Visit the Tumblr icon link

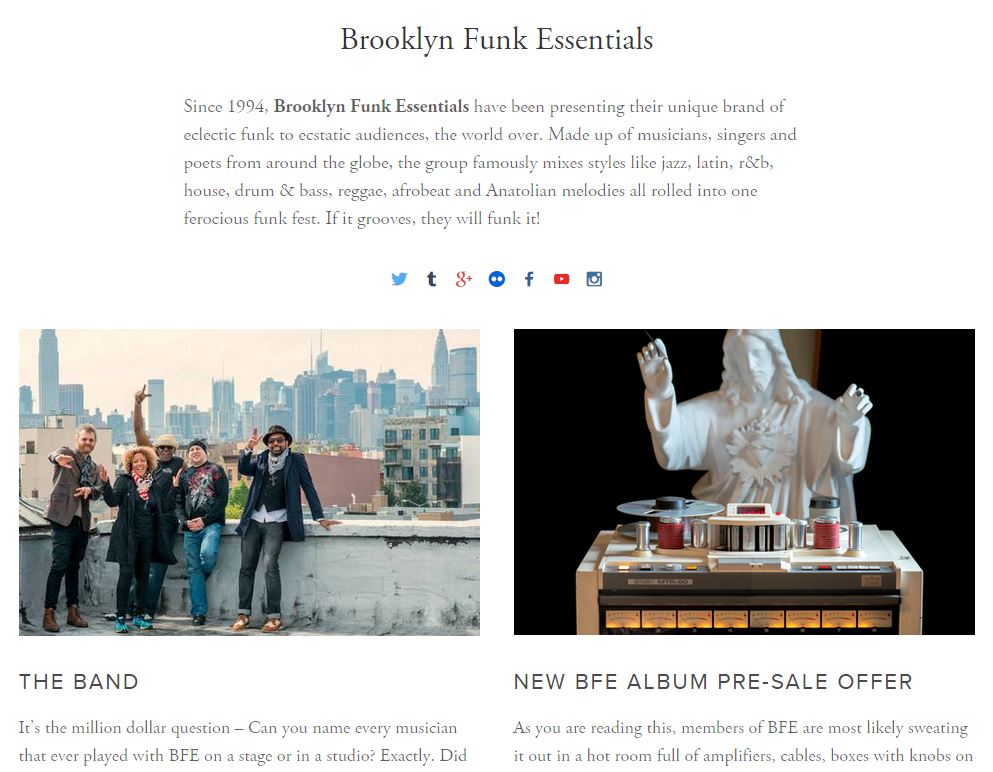(431, 279)
